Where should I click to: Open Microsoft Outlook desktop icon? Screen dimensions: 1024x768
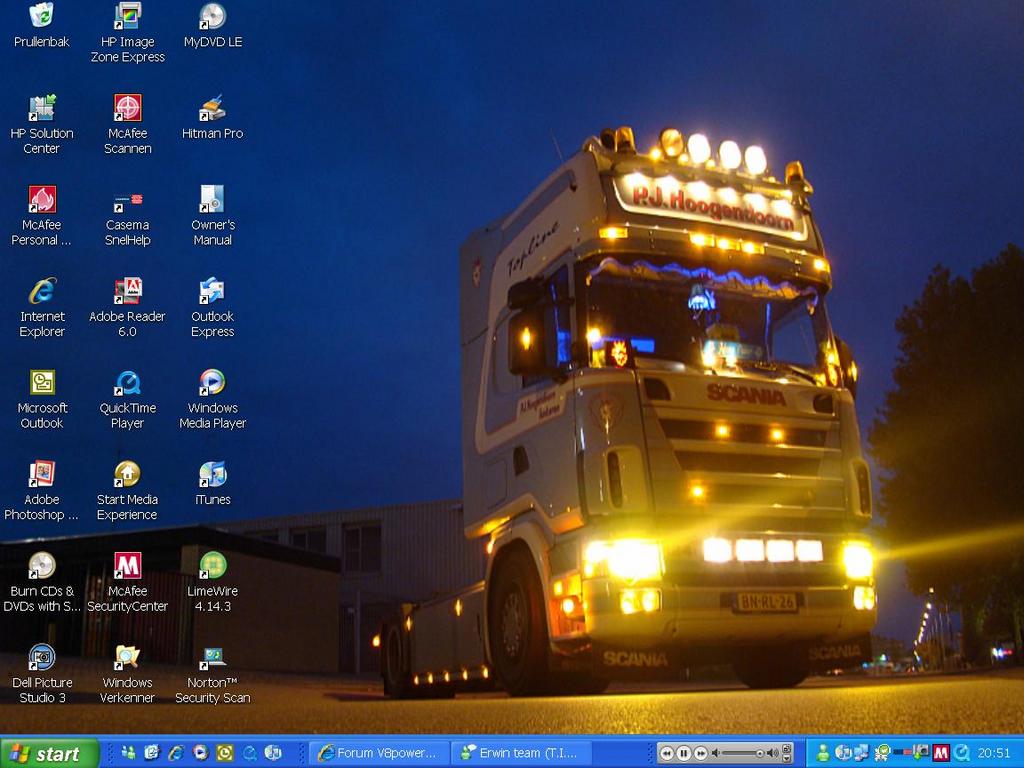point(41,398)
